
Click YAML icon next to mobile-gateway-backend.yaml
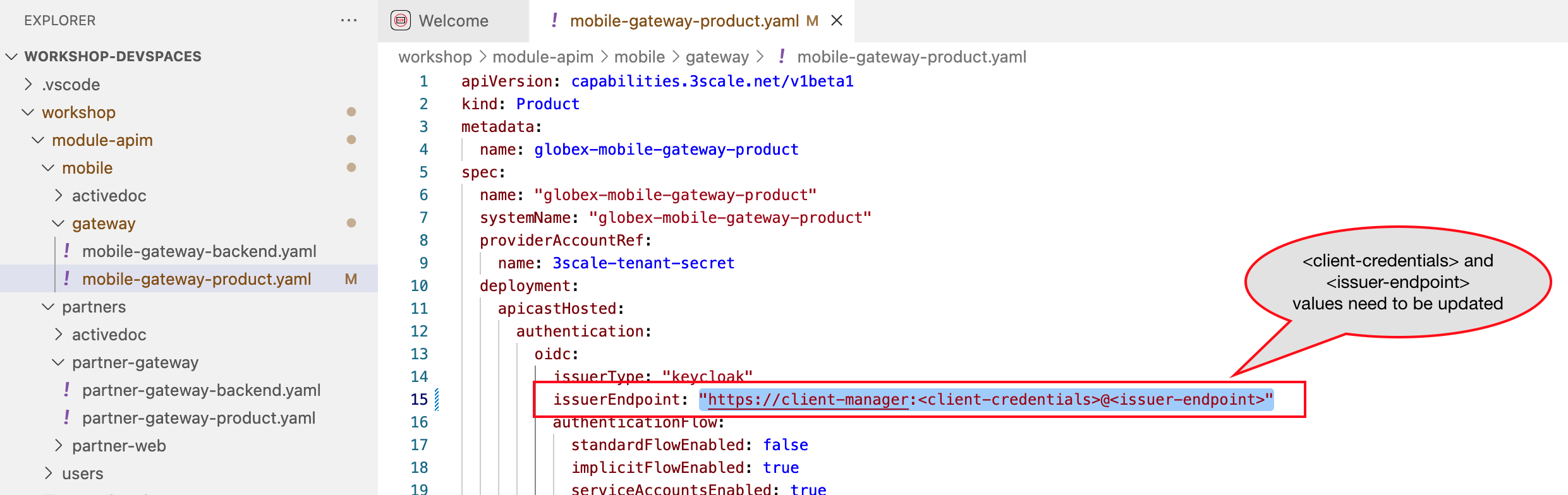point(67,251)
